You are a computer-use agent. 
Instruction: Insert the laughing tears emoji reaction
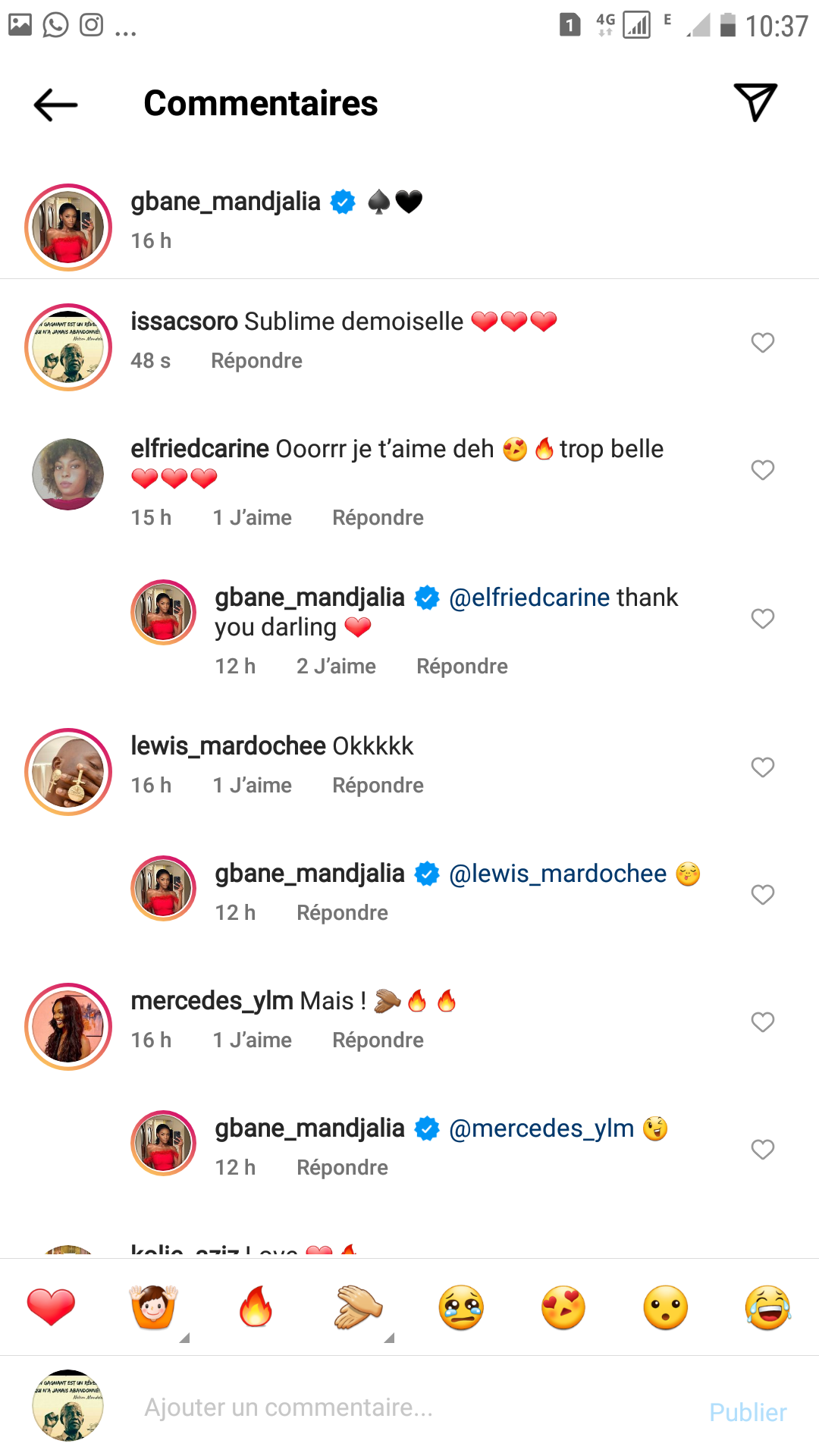[767, 1307]
